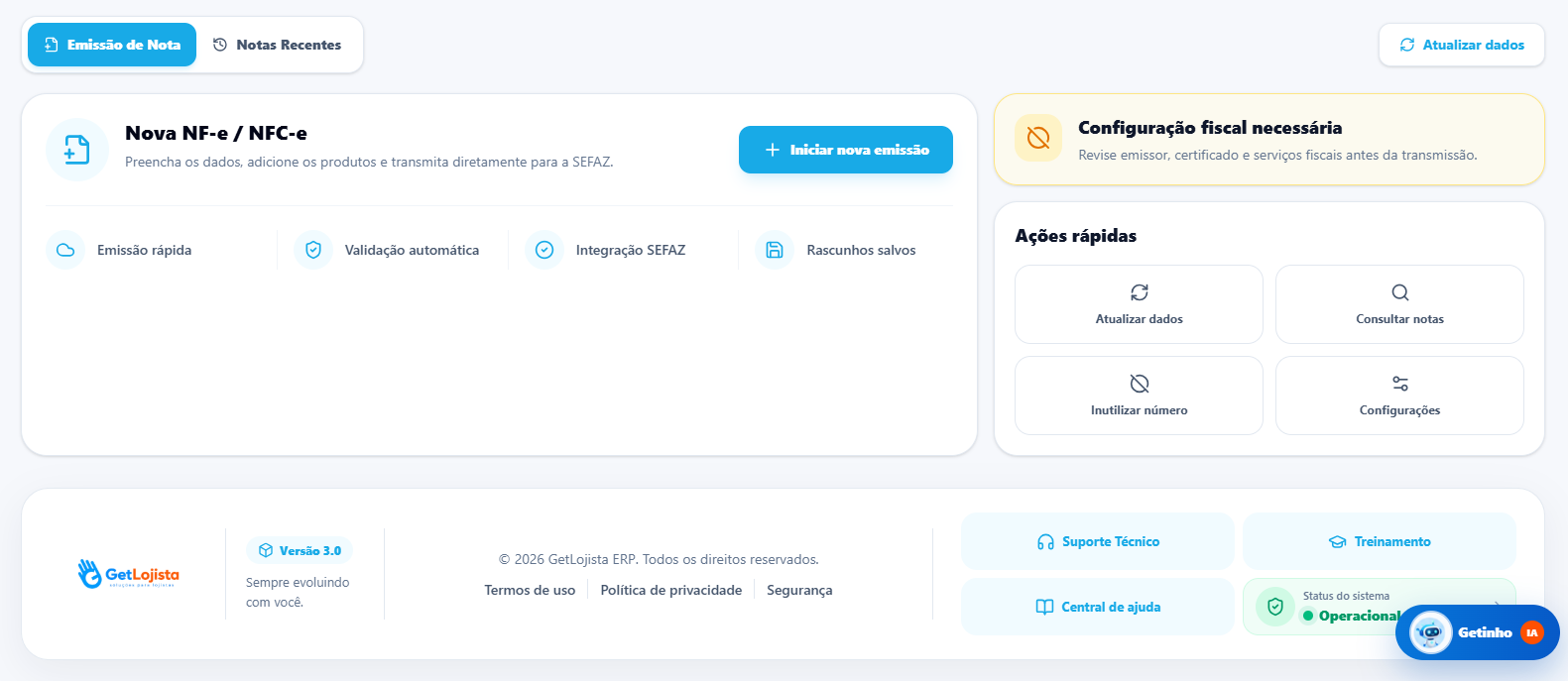The image size is (1568, 681).
Task: View the Status do sistema card
Action: (1380, 607)
